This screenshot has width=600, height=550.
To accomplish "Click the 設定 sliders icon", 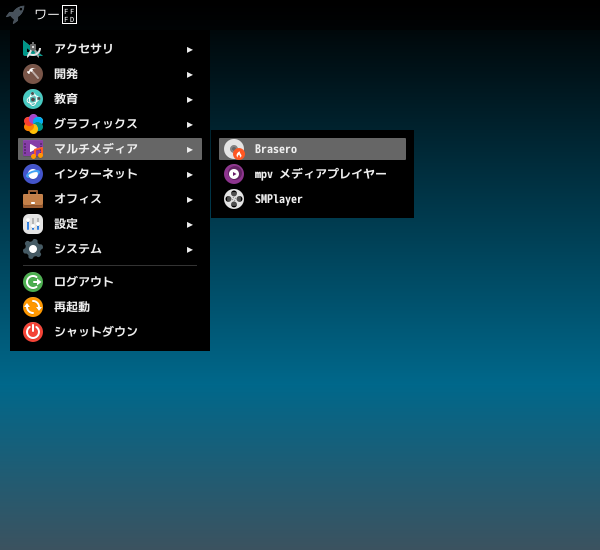I will click(33, 224).
